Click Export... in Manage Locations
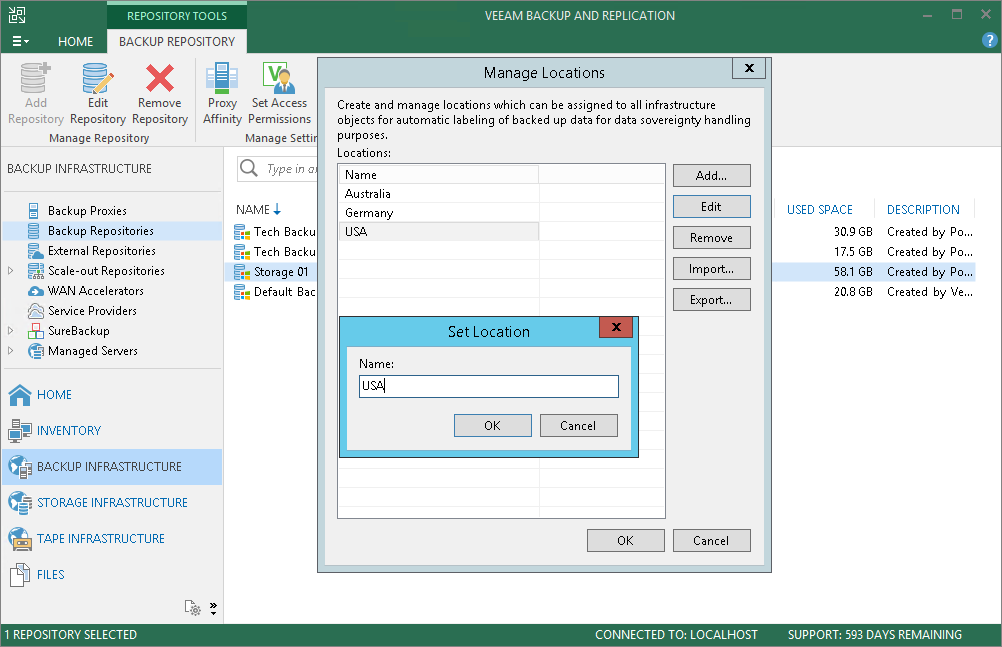1002x647 pixels. click(711, 300)
